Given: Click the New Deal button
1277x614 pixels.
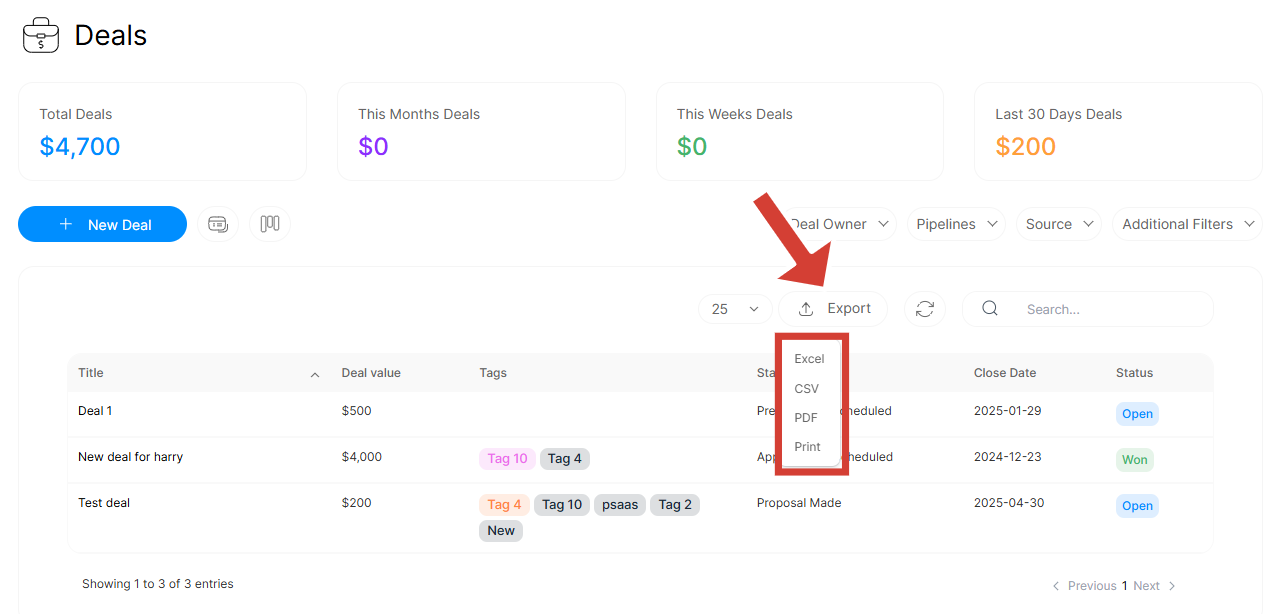Looking at the screenshot, I should coord(102,224).
